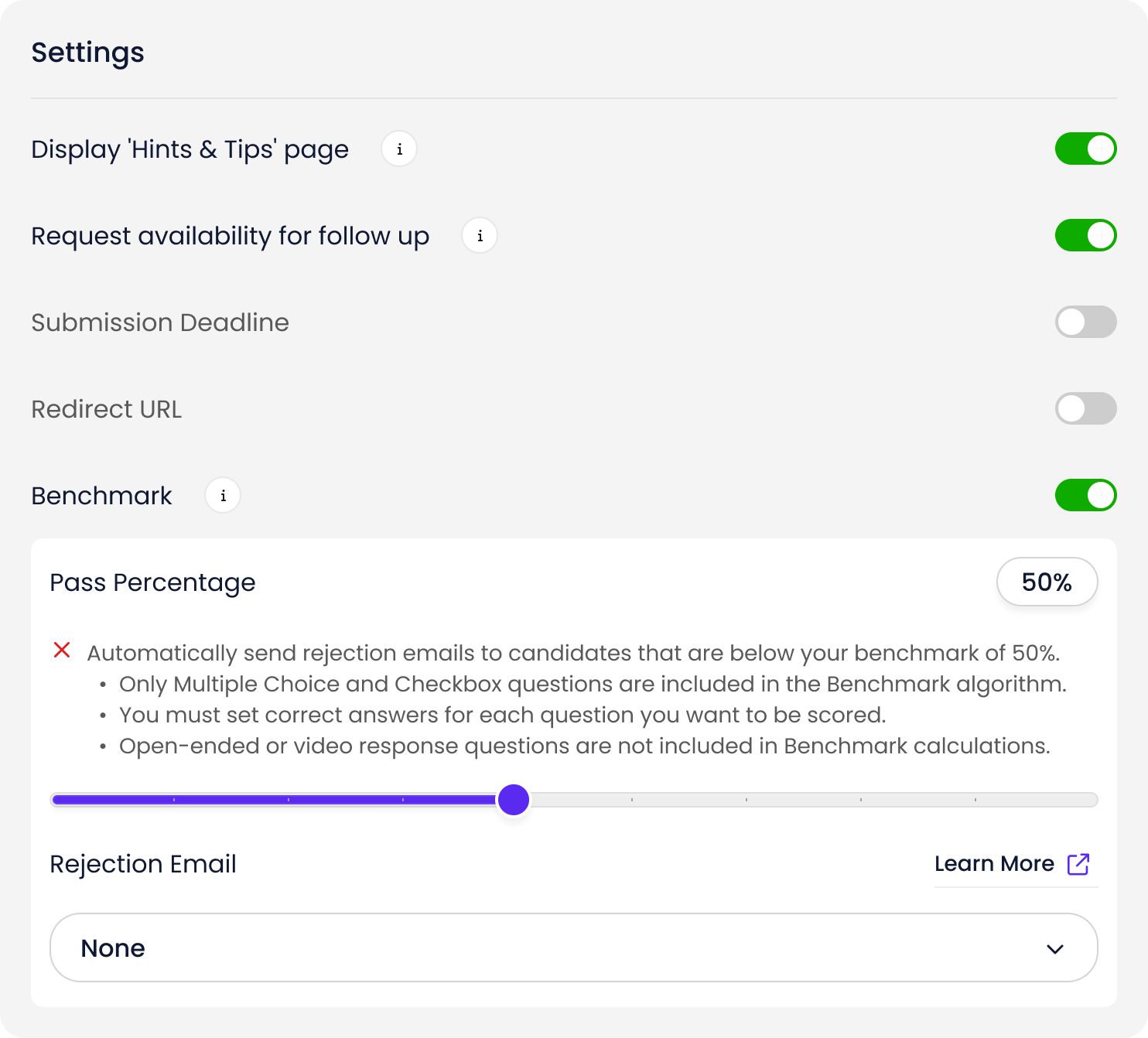Click the red X rejection email icon
Screen dimensions: 1148x1038
coord(62,650)
